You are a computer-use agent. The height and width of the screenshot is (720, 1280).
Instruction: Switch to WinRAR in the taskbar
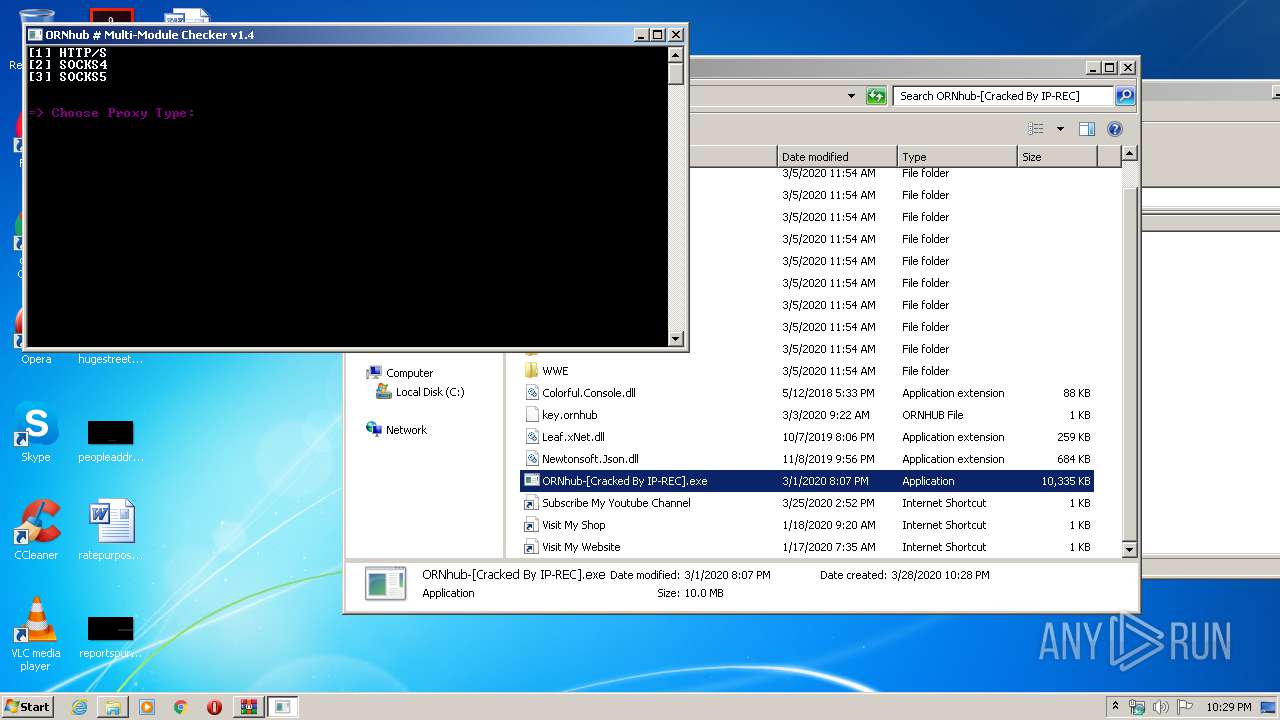click(248, 707)
